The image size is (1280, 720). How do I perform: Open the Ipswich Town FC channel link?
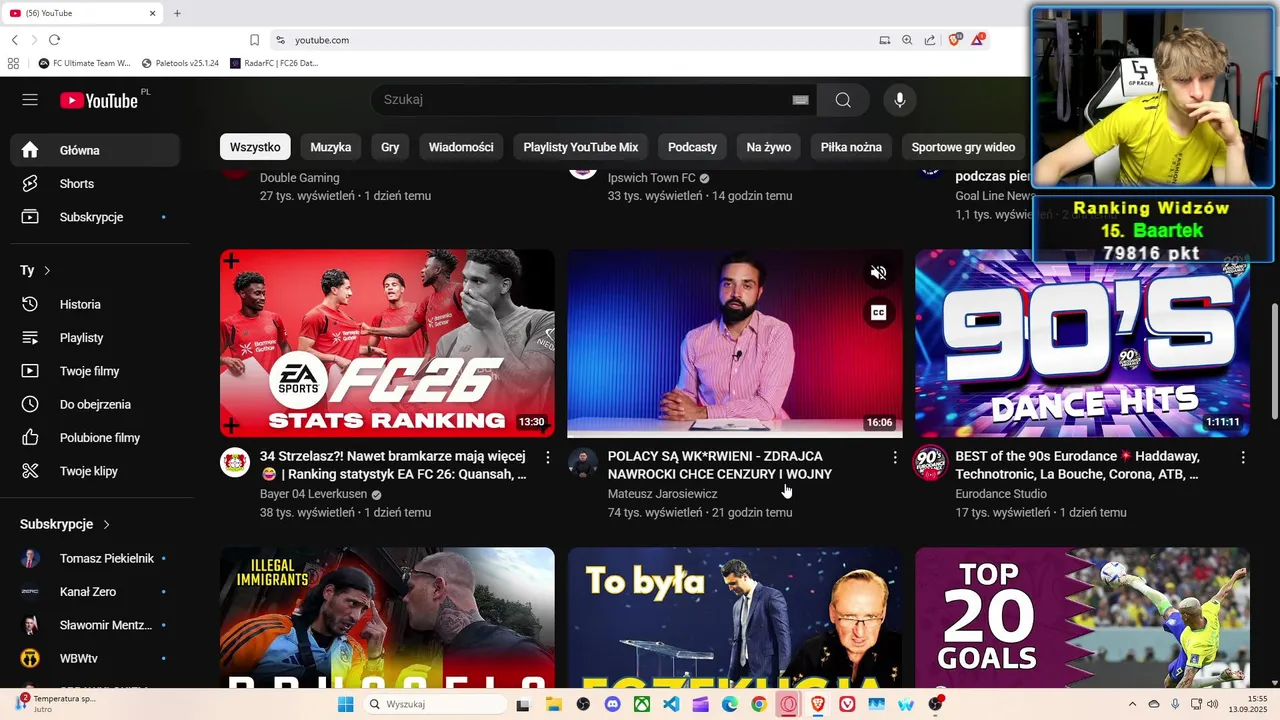[x=651, y=178]
